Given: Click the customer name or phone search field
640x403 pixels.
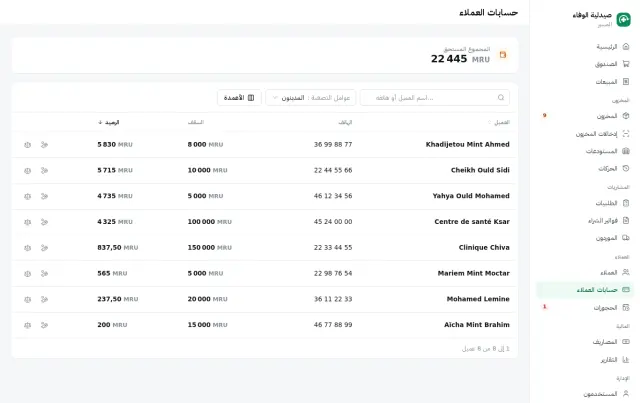Looking at the screenshot, I should point(435,98).
